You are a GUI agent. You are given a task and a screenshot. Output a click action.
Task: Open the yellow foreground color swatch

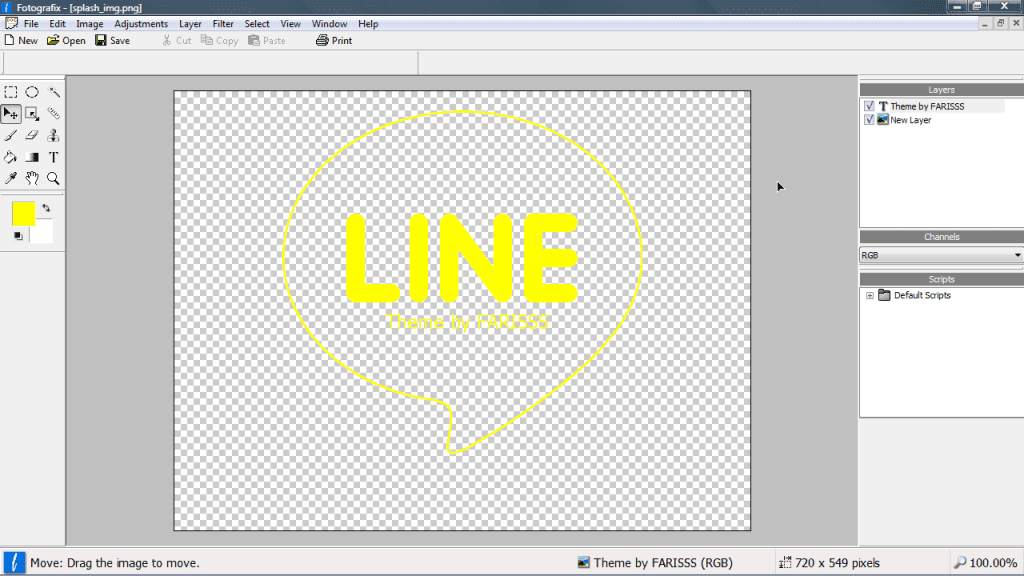pos(24,214)
